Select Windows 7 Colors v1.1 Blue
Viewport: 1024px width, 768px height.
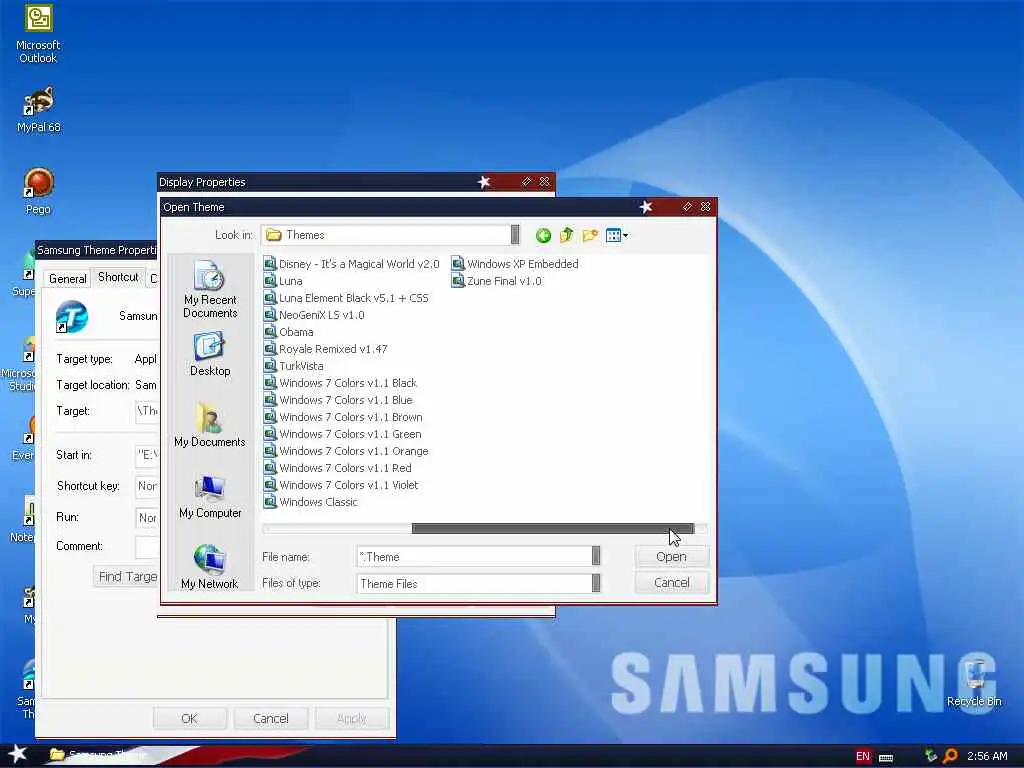pyautogui.click(x=338, y=400)
